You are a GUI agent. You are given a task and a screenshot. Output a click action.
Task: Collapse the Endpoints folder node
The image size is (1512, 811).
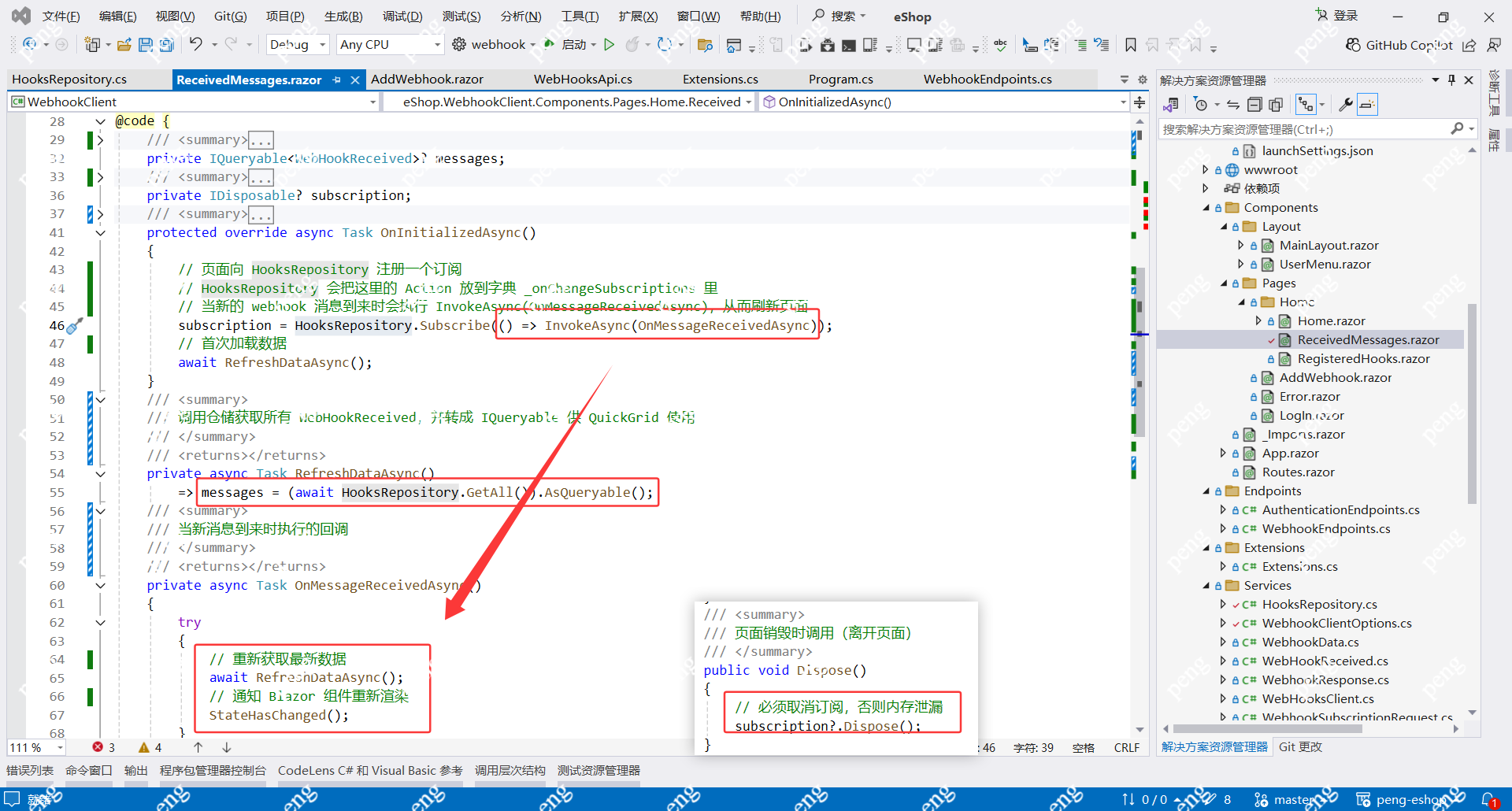coord(1206,491)
